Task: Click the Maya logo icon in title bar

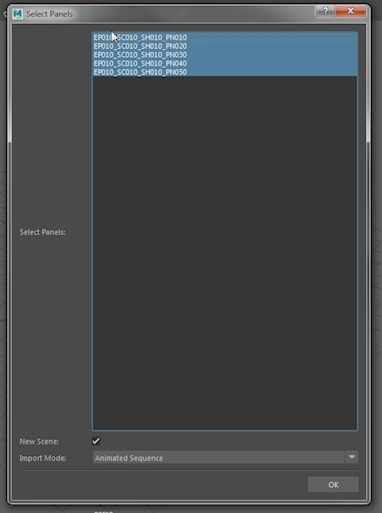Action: point(17,14)
